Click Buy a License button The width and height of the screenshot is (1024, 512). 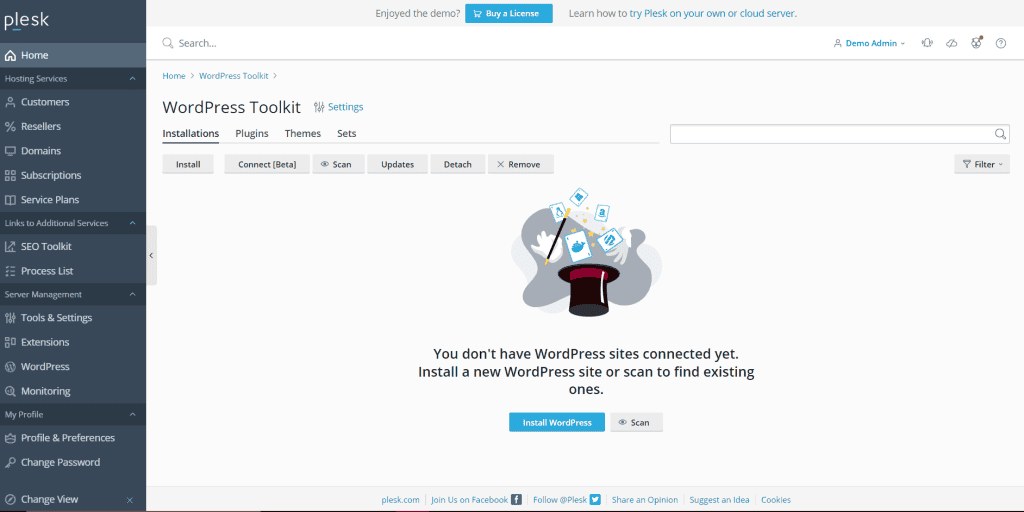point(509,13)
